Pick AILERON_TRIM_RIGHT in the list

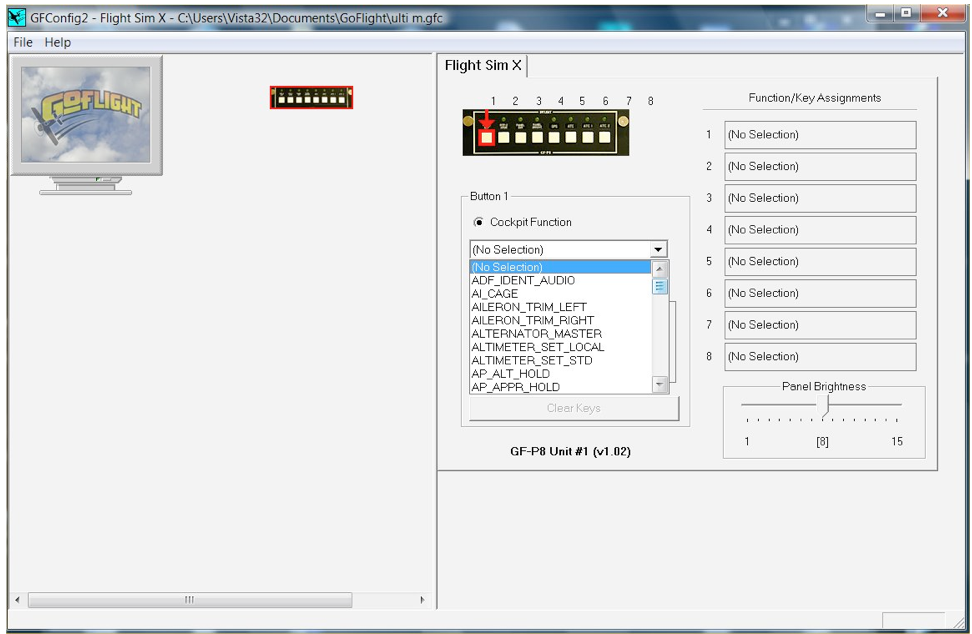coord(560,320)
